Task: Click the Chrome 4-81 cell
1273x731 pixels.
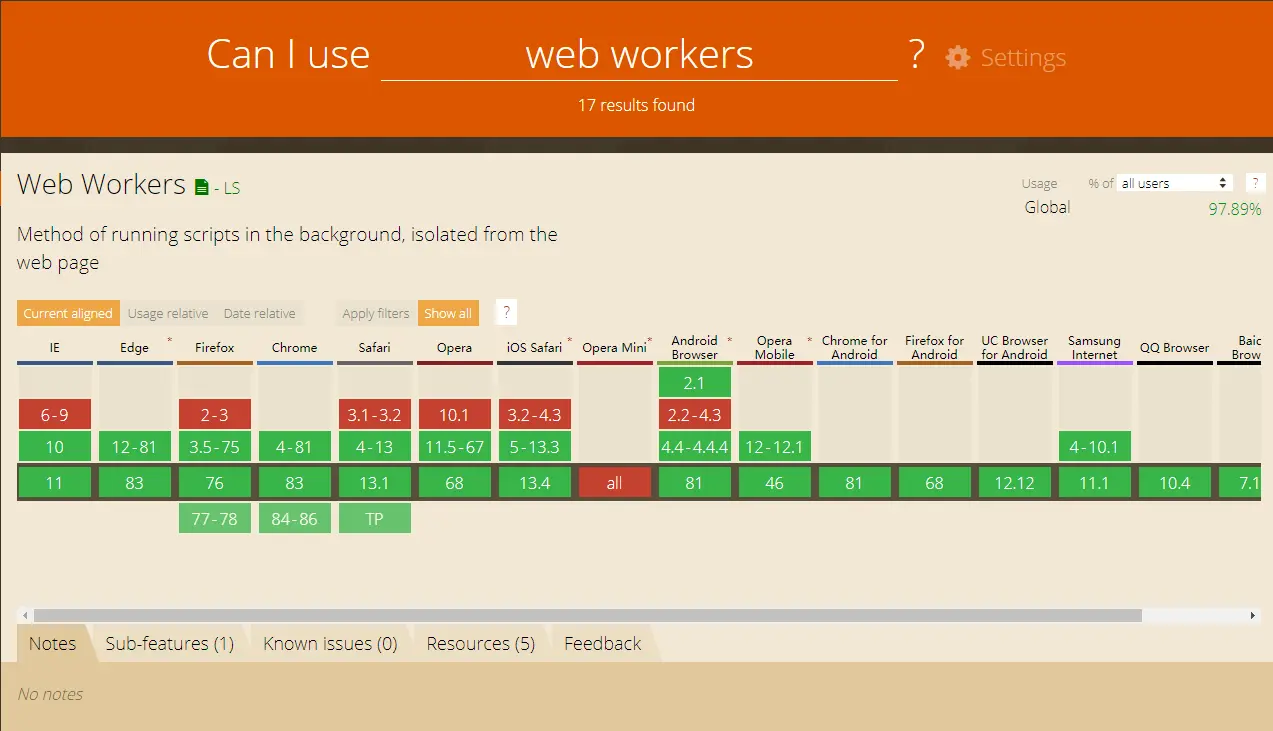Action: click(x=295, y=447)
